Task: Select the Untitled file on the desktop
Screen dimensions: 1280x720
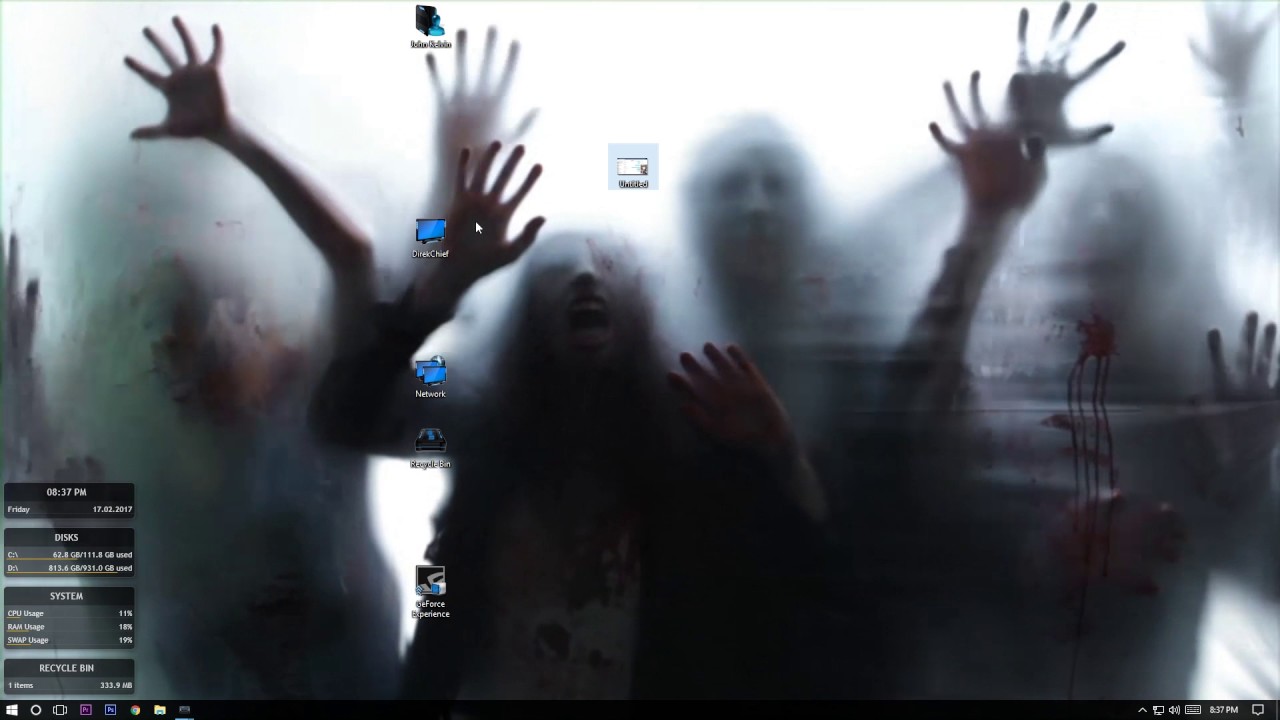Action: tap(633, 168)
